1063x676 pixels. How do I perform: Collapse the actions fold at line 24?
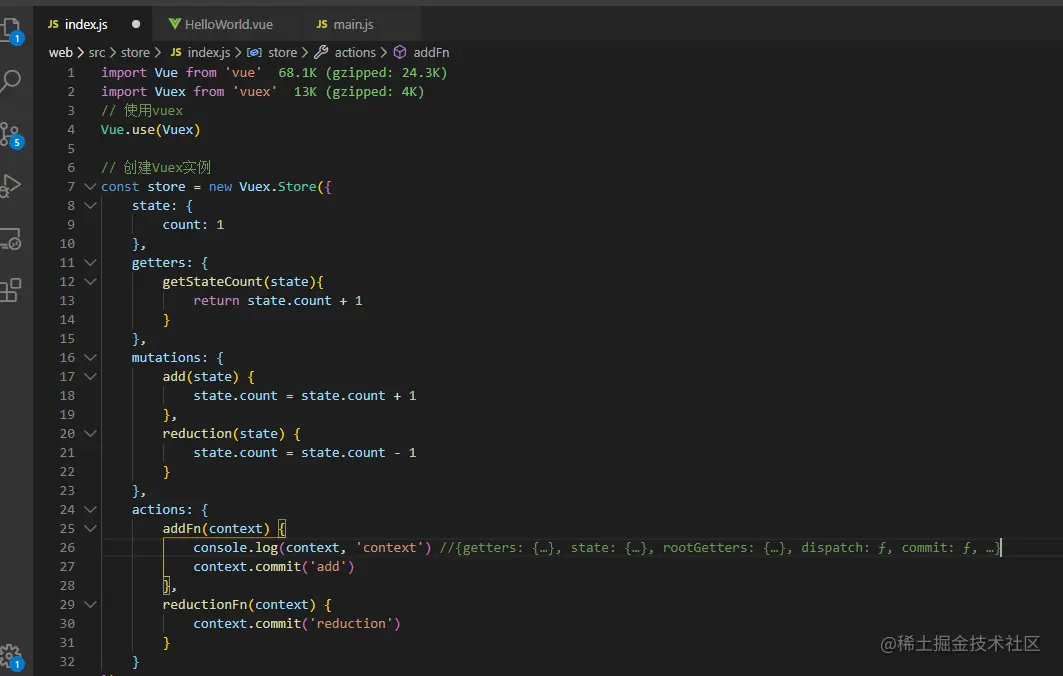click(89, 509)
